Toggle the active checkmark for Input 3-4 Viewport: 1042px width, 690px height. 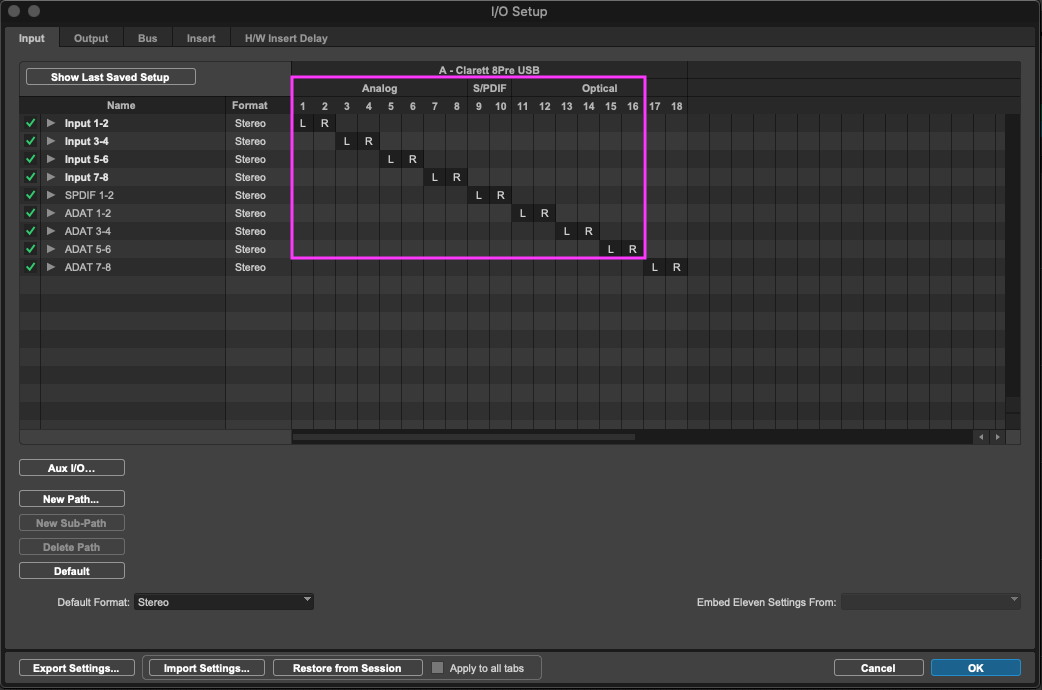coord(30,141)
